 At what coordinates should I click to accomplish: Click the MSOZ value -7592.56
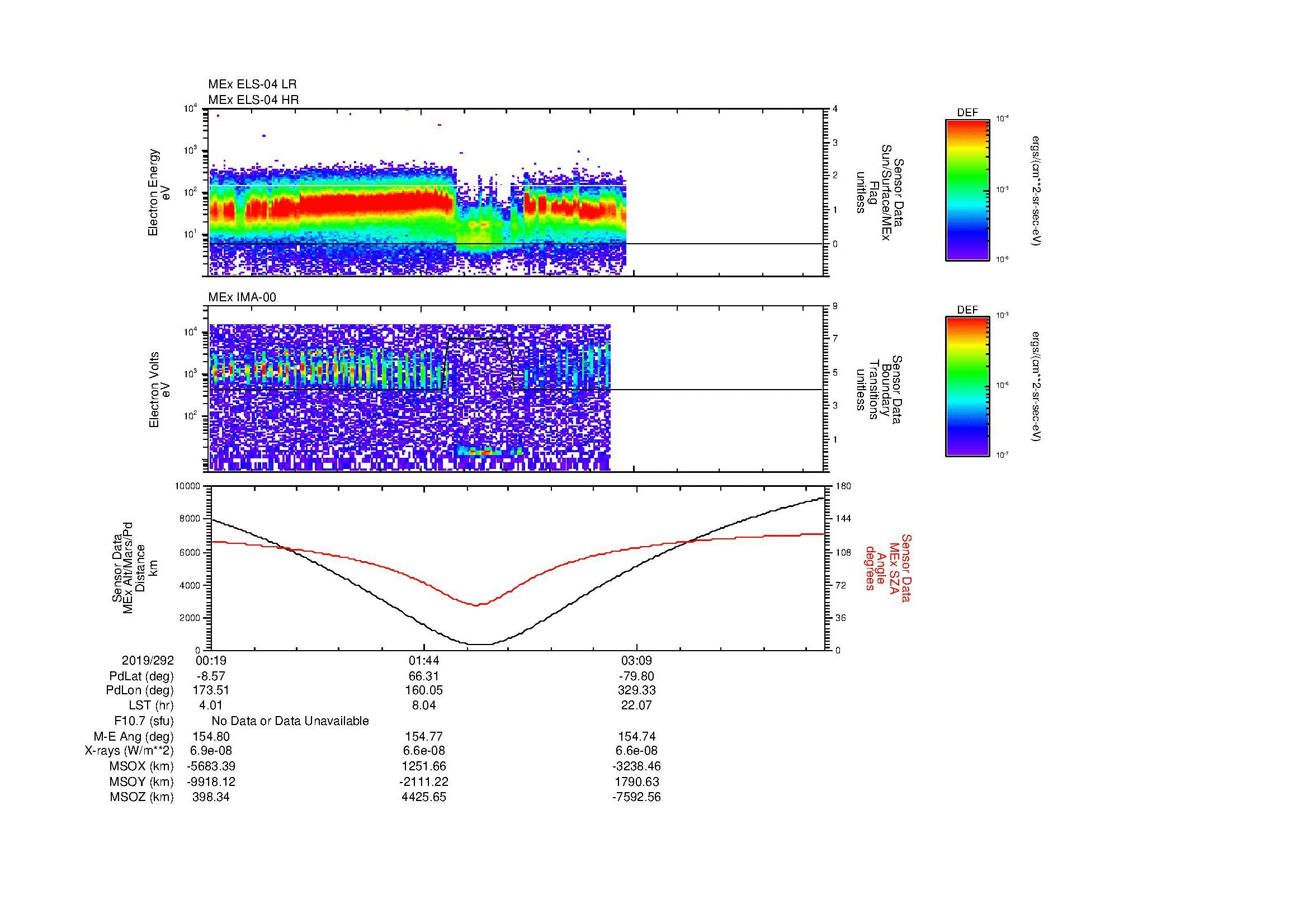pos(636,797)
